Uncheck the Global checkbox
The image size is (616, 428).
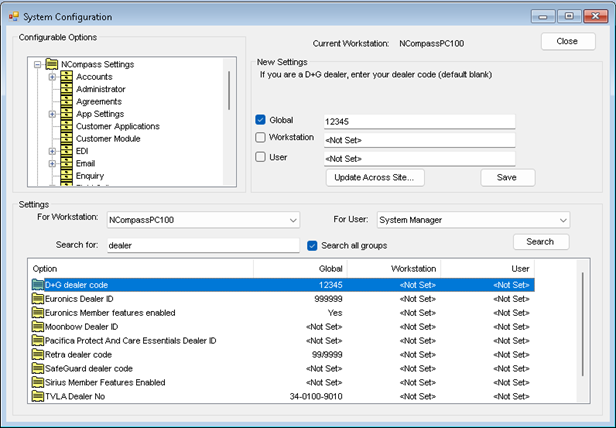[x=260, y=119]
